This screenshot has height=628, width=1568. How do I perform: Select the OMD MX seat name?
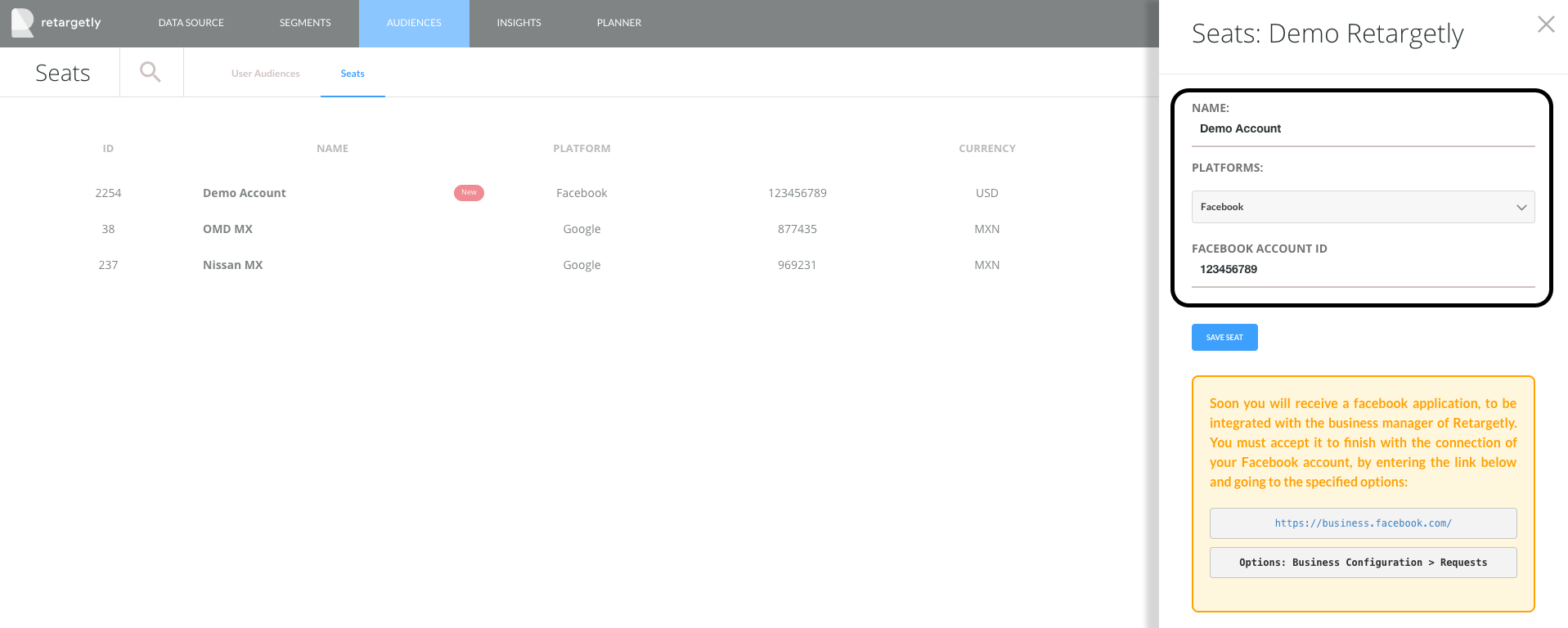click(x=227, y=229)
